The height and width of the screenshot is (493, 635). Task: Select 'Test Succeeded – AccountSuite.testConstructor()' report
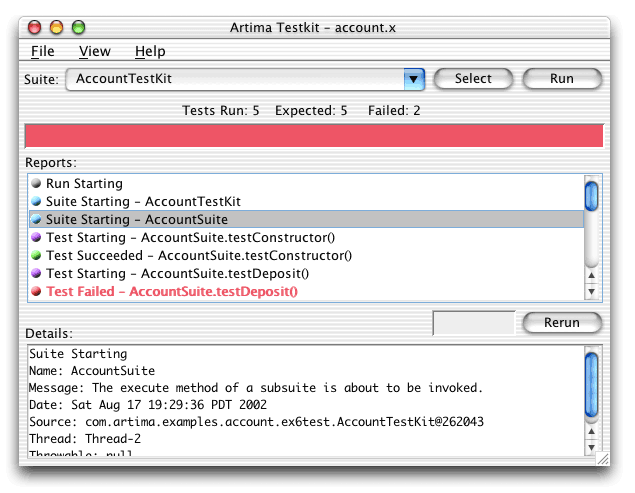click(x=307, y=255)
